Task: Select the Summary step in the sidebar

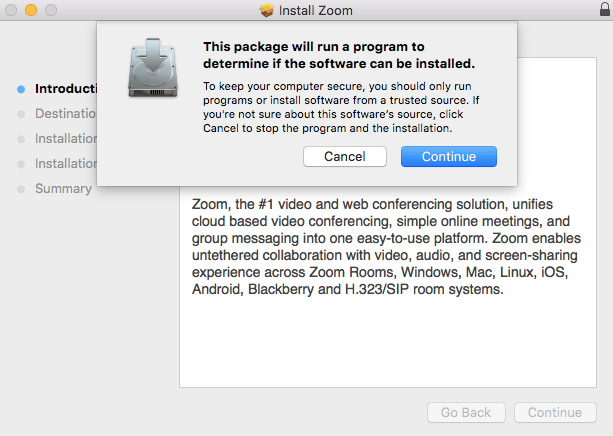Action: [63, 189]
